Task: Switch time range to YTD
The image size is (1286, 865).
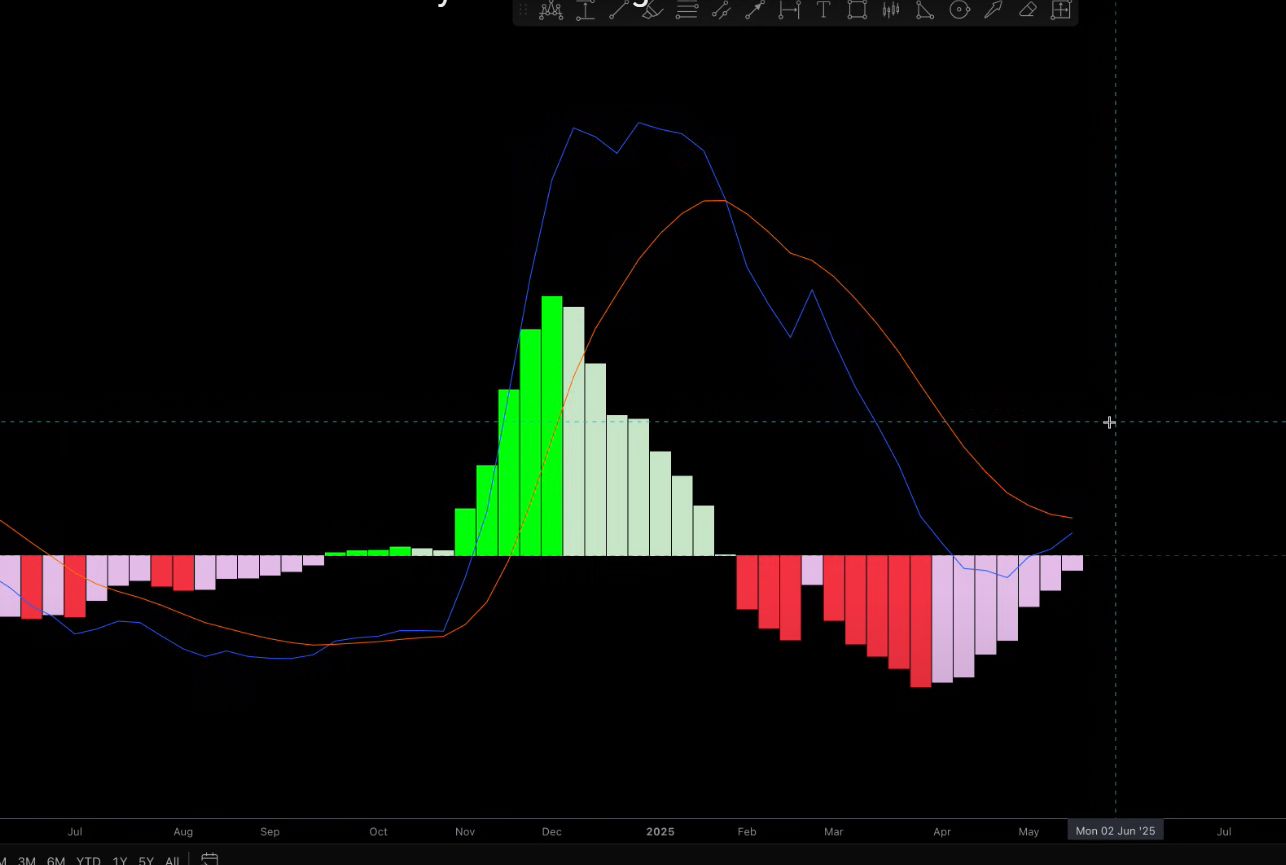Action: pos(88,860)
